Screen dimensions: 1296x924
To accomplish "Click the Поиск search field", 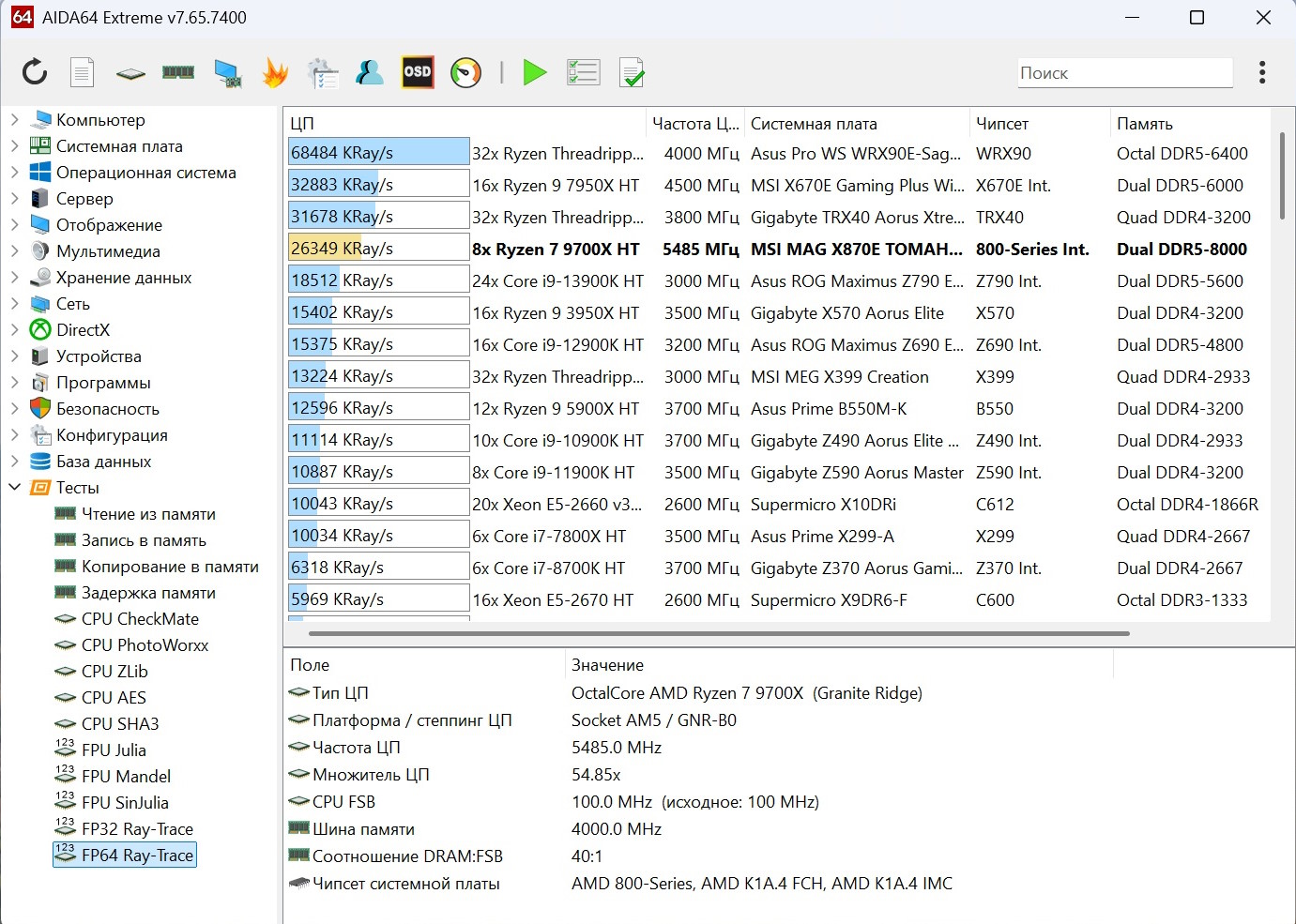I will (1124, 73).
